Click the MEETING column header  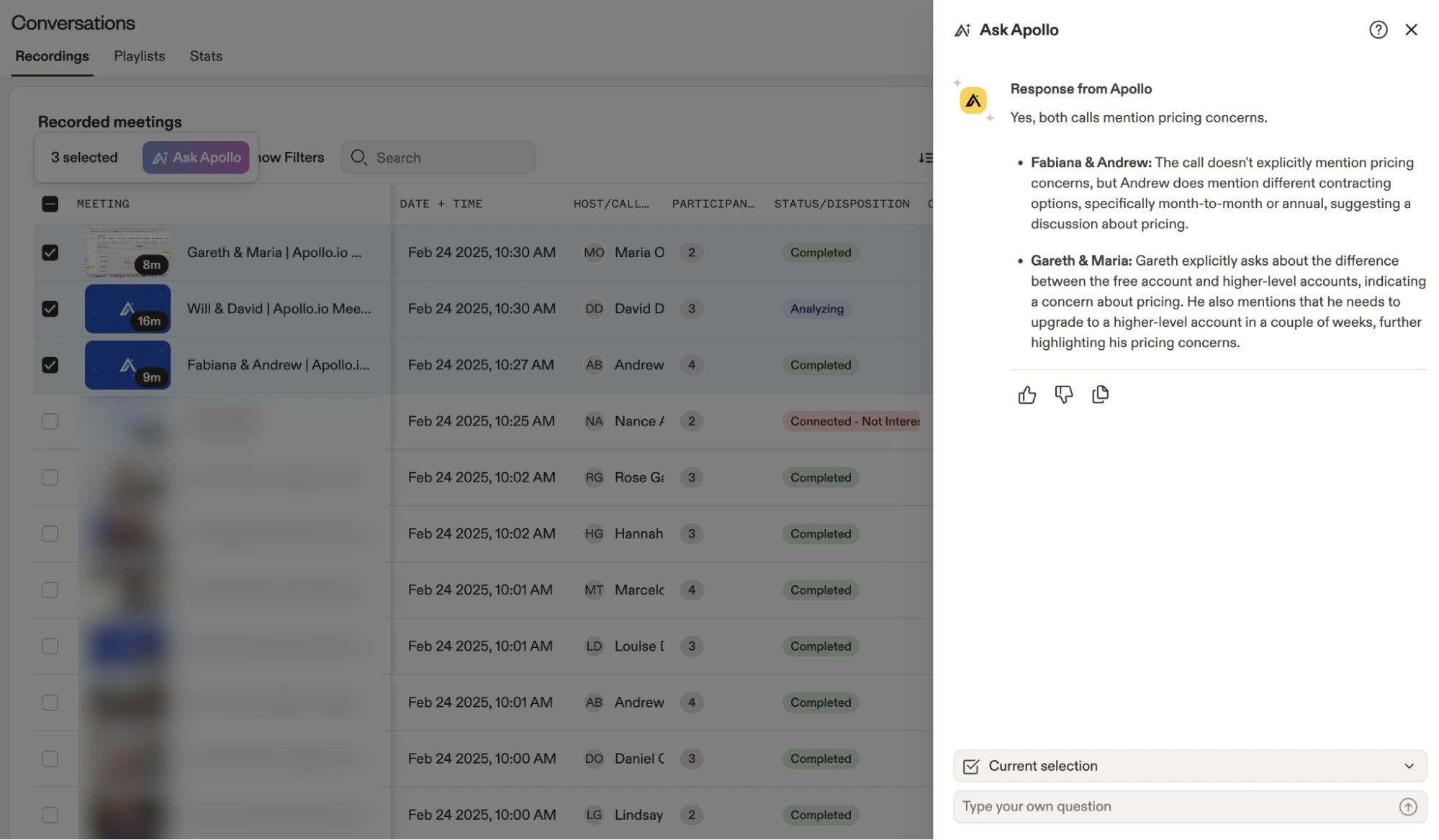(103, 204)
